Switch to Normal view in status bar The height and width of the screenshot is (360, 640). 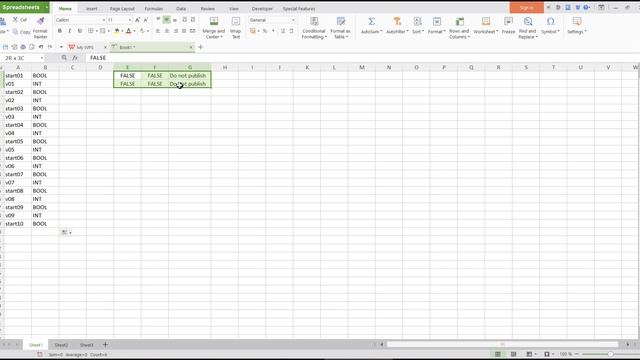point(498,354)
